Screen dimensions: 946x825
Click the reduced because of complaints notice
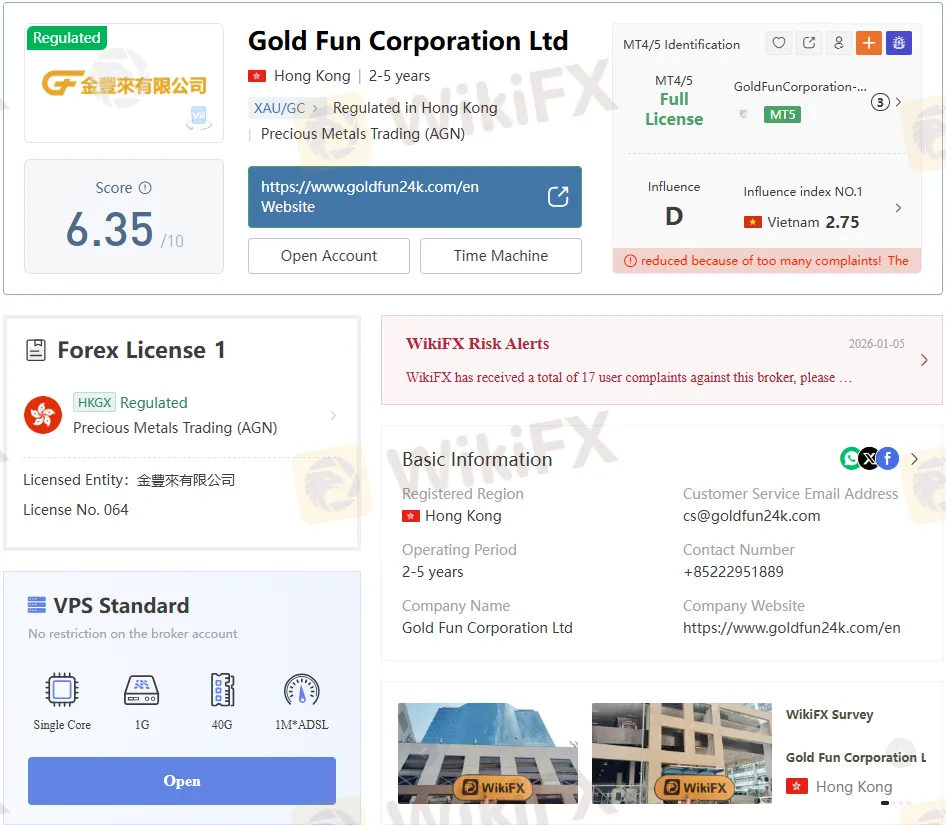pos(766,261)
